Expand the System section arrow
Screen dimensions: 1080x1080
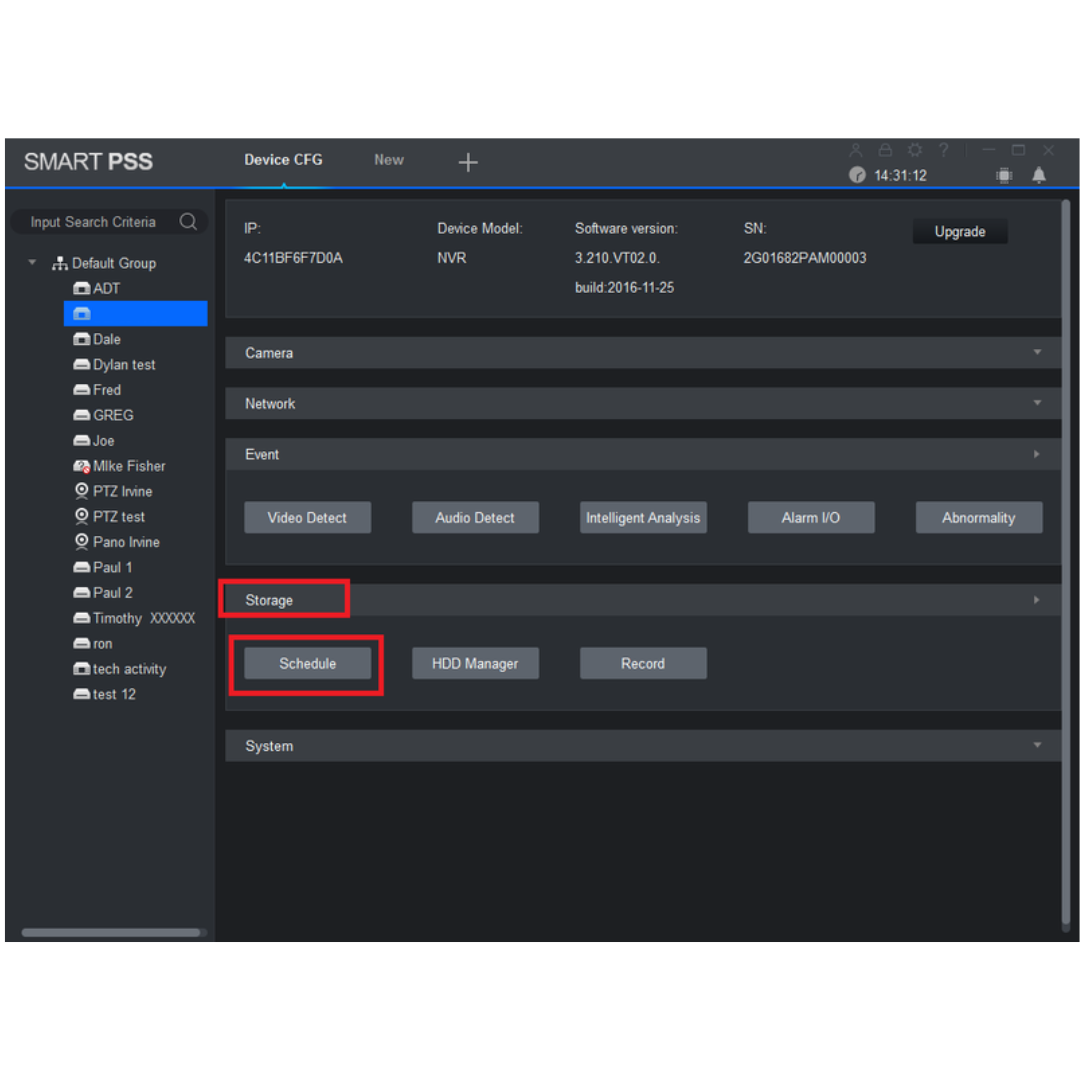point(1037,745)
